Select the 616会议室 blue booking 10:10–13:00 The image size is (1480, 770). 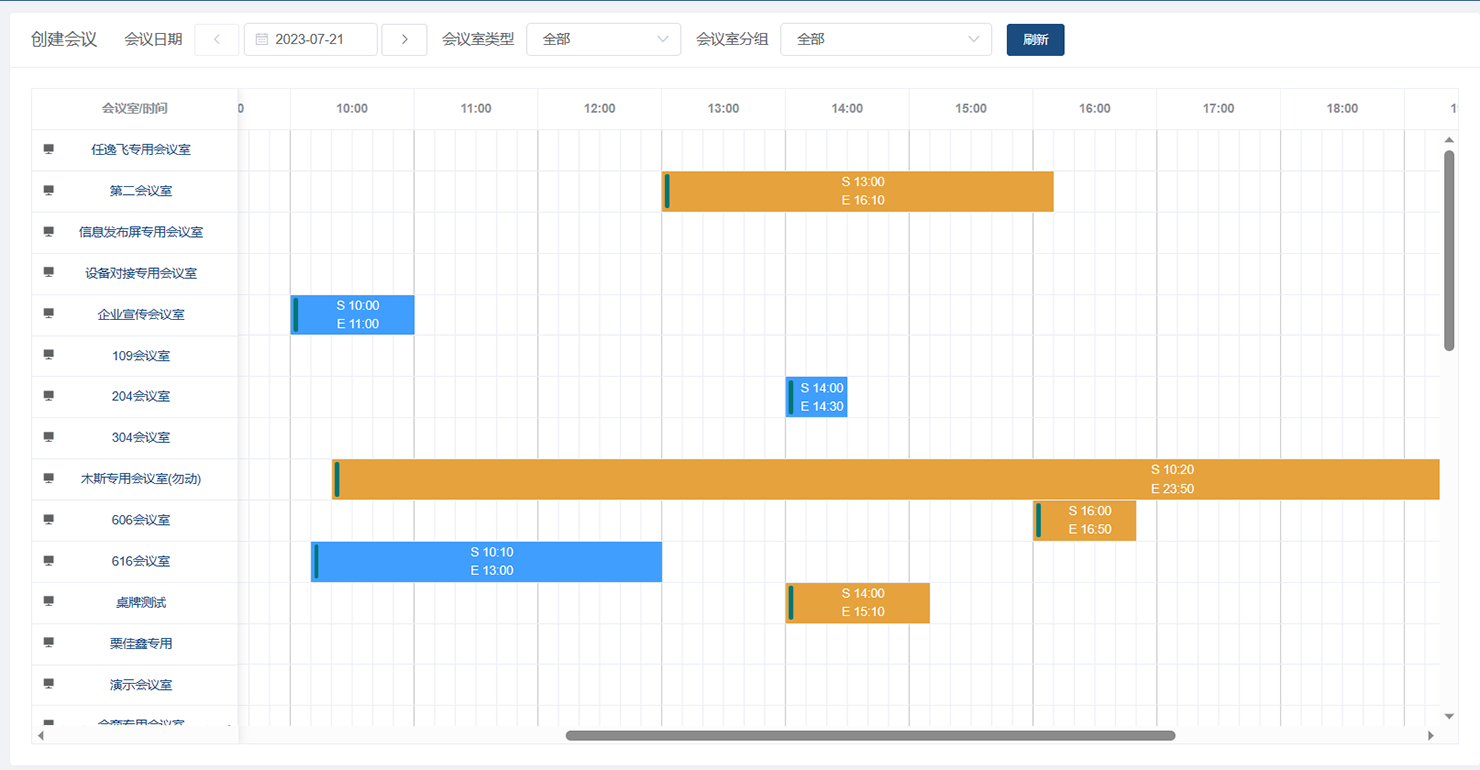point(487,561)
